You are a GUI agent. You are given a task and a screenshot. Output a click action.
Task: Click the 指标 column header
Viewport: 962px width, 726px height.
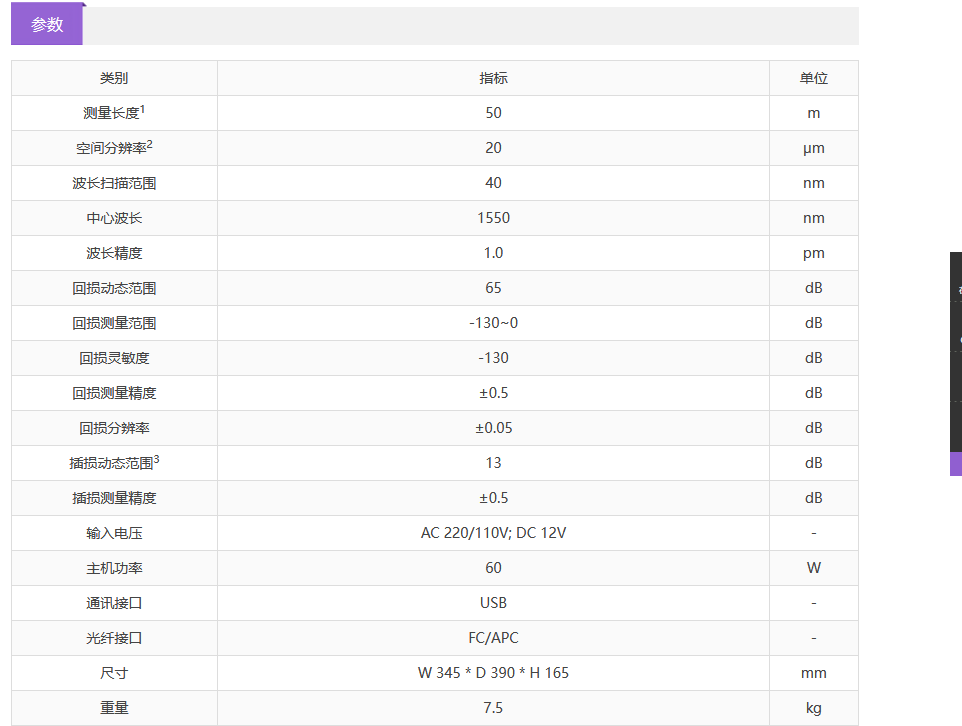493,78
